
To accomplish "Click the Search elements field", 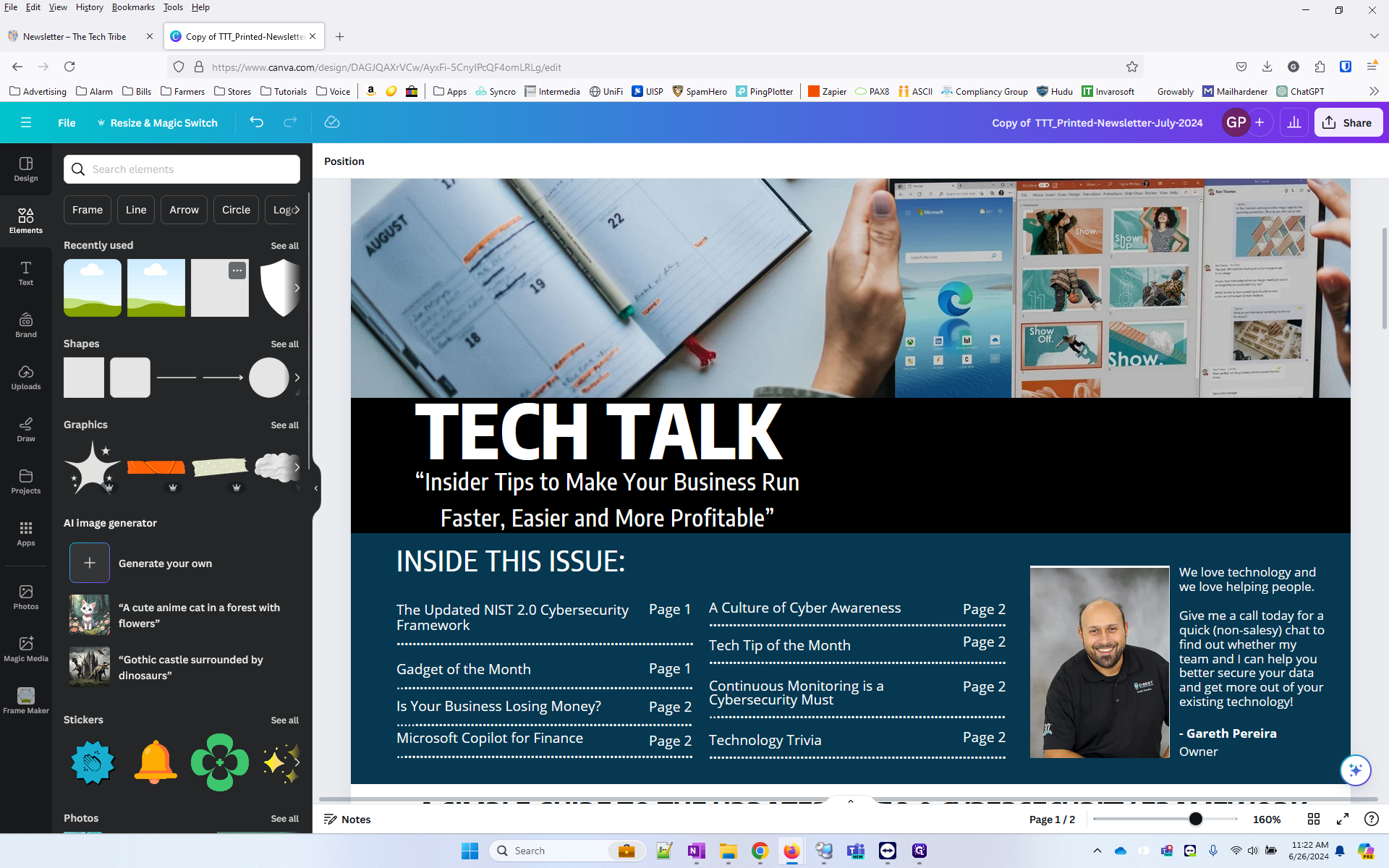I will (182, 169).
